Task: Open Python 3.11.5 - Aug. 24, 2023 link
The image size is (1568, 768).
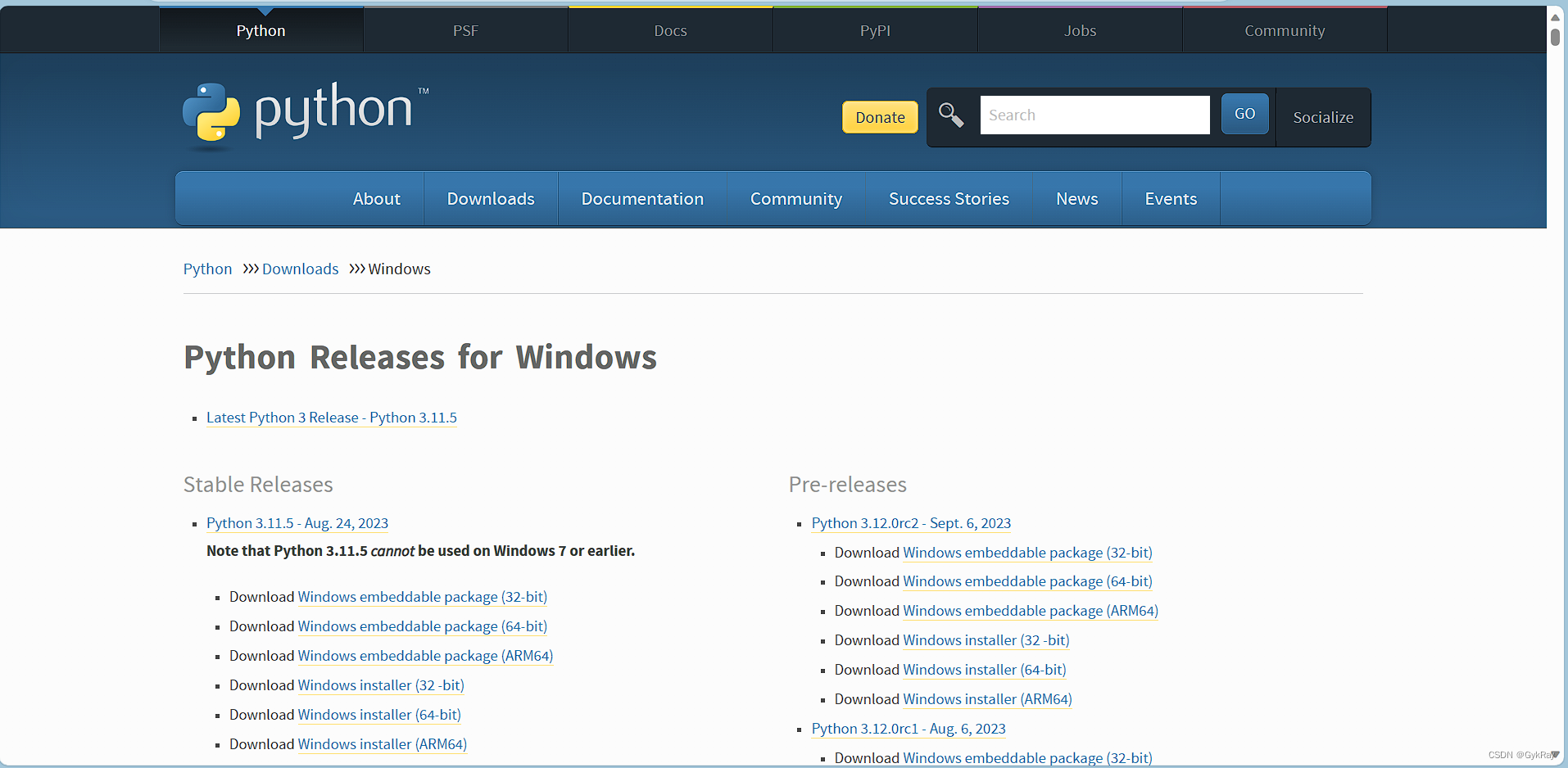Action: (x=297, y=523)
